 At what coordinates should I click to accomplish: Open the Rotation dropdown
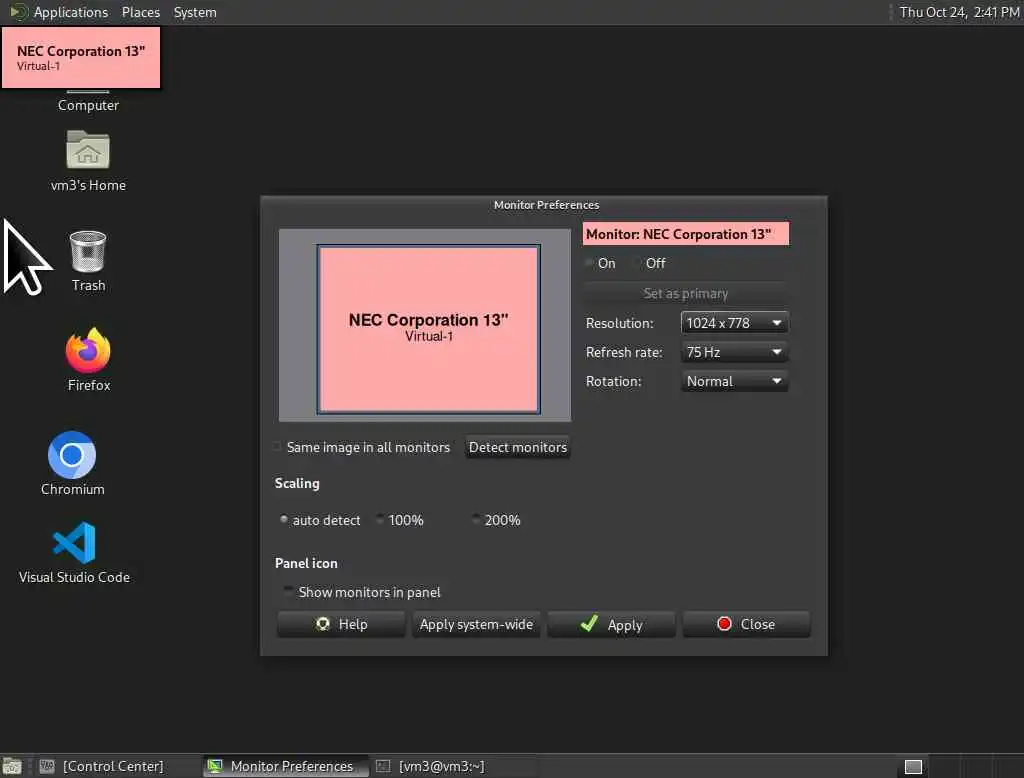(734, 381)
